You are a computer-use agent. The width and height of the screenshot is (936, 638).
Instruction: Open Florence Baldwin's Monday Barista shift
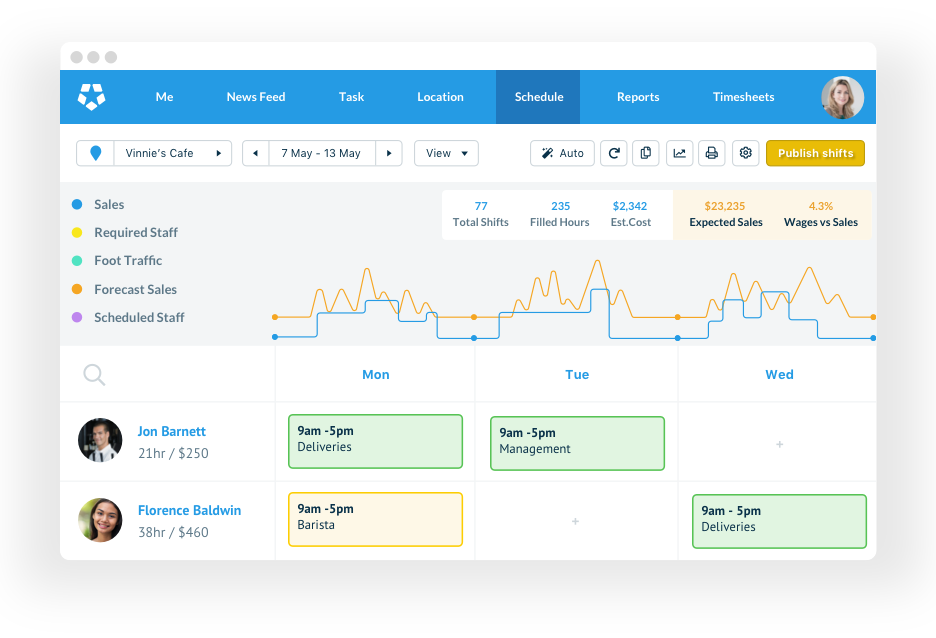coord(375,519)
